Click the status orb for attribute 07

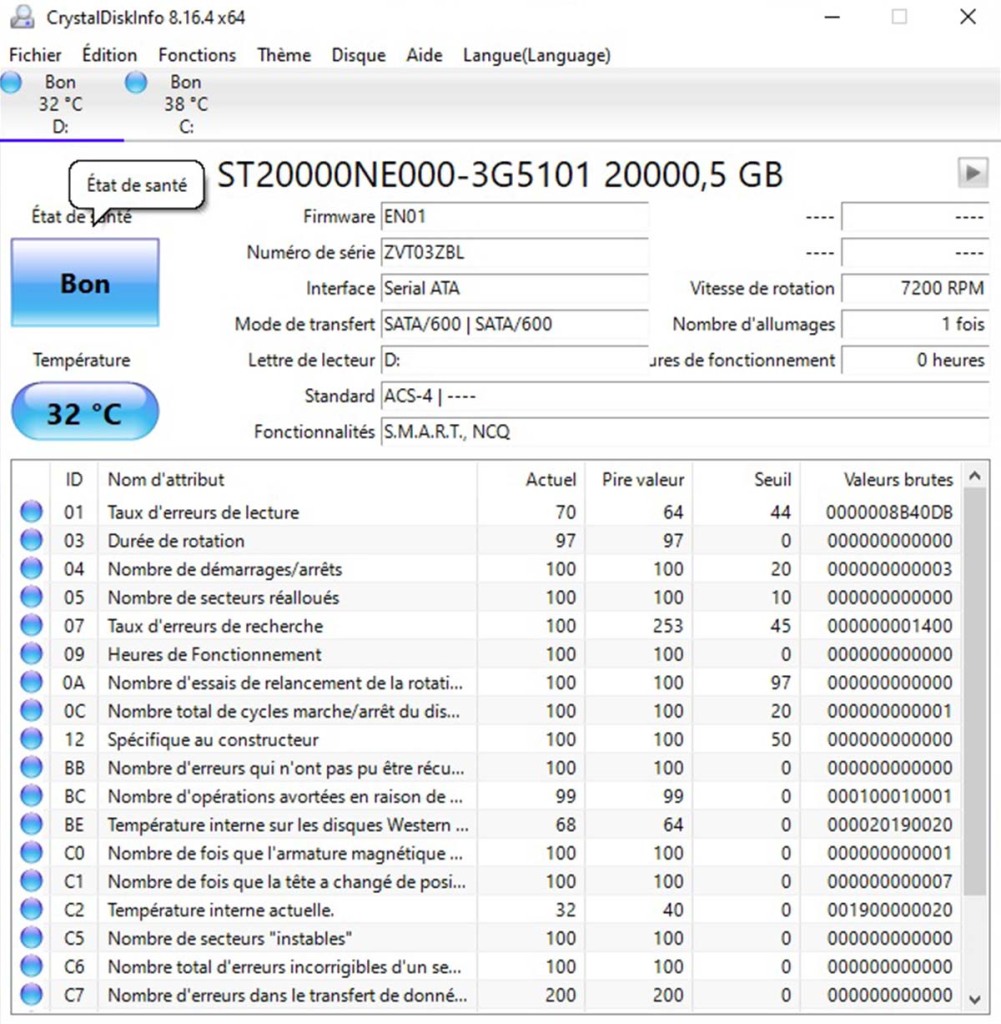click(x=31, y=625)
